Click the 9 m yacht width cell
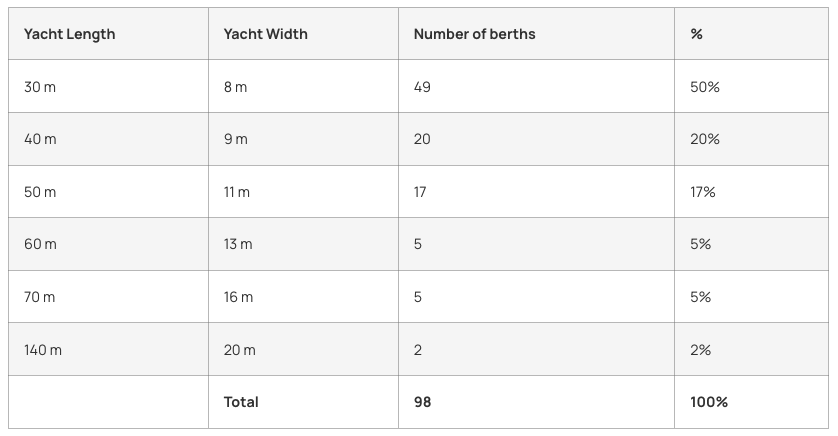The height and width of the screenshot is (436, 838). coord(235,139)
